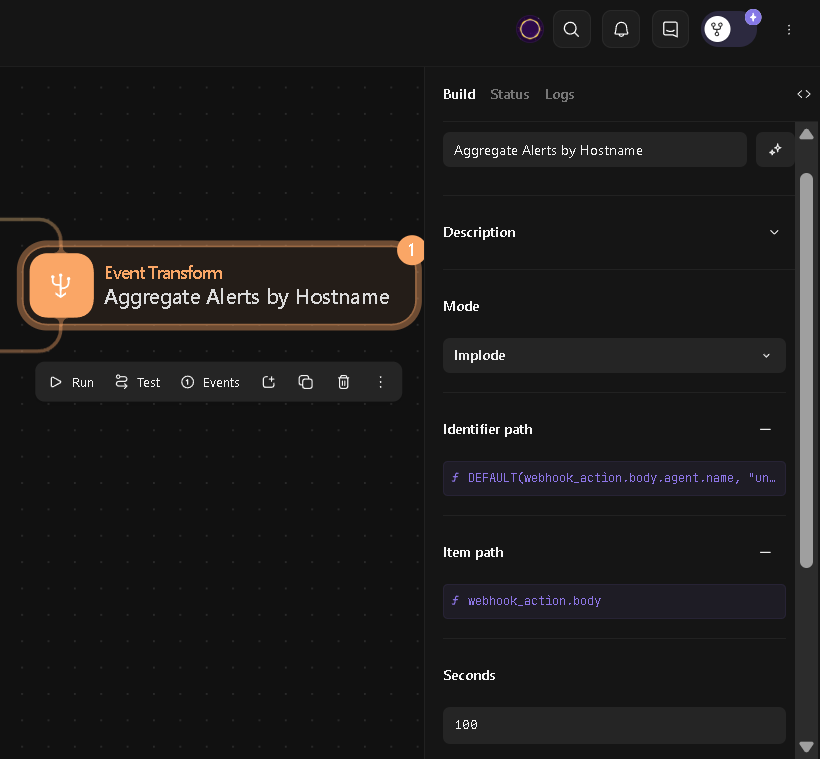Switch to the Logs tab
The height and width of the screenshot is (759, 820).
pos(559,94)
